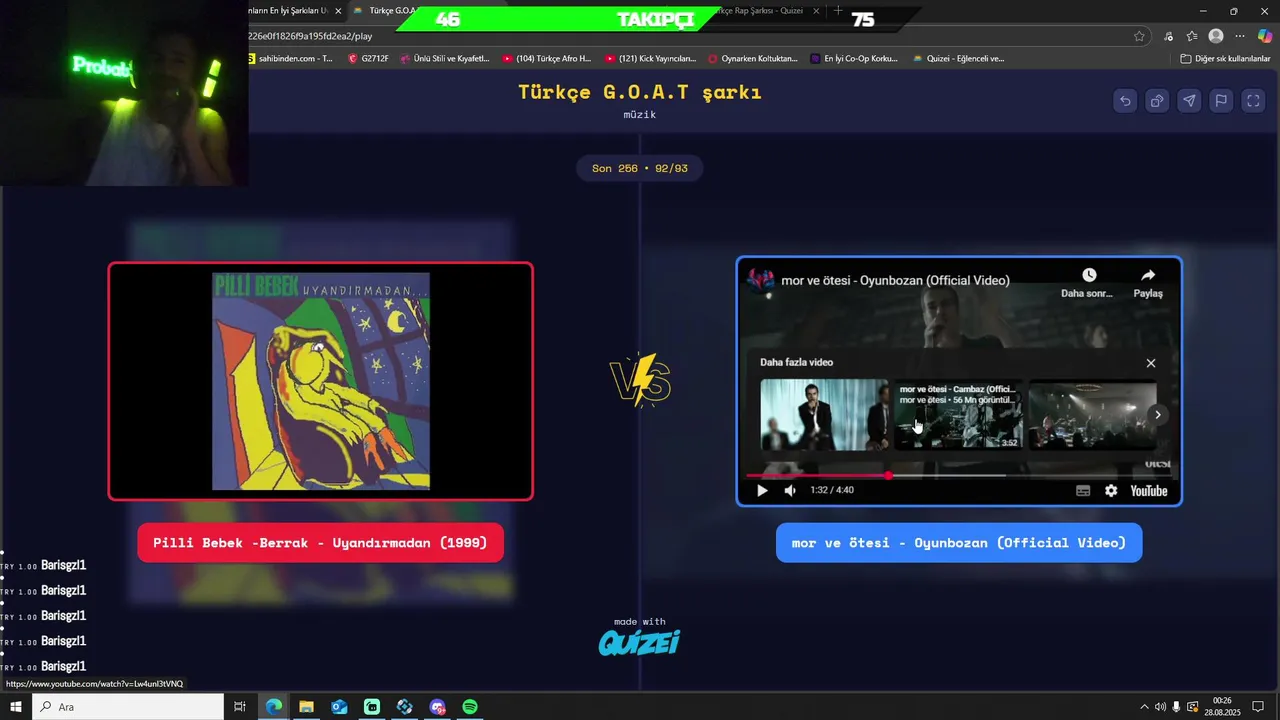Show next suggested videos with arrow
This screenshot has height=720, width=1280.
(x=1158, y=415)
